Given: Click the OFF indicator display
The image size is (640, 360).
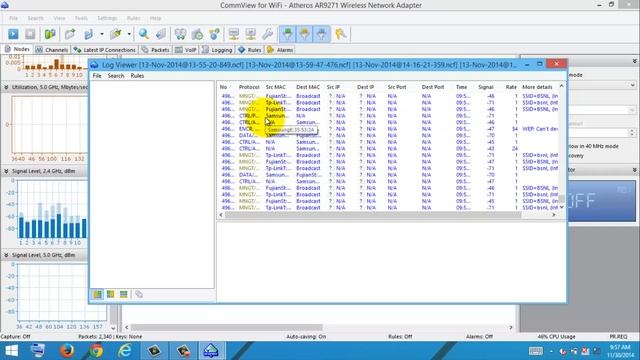Looking at the screenshot, I should [x=601, y=201].
